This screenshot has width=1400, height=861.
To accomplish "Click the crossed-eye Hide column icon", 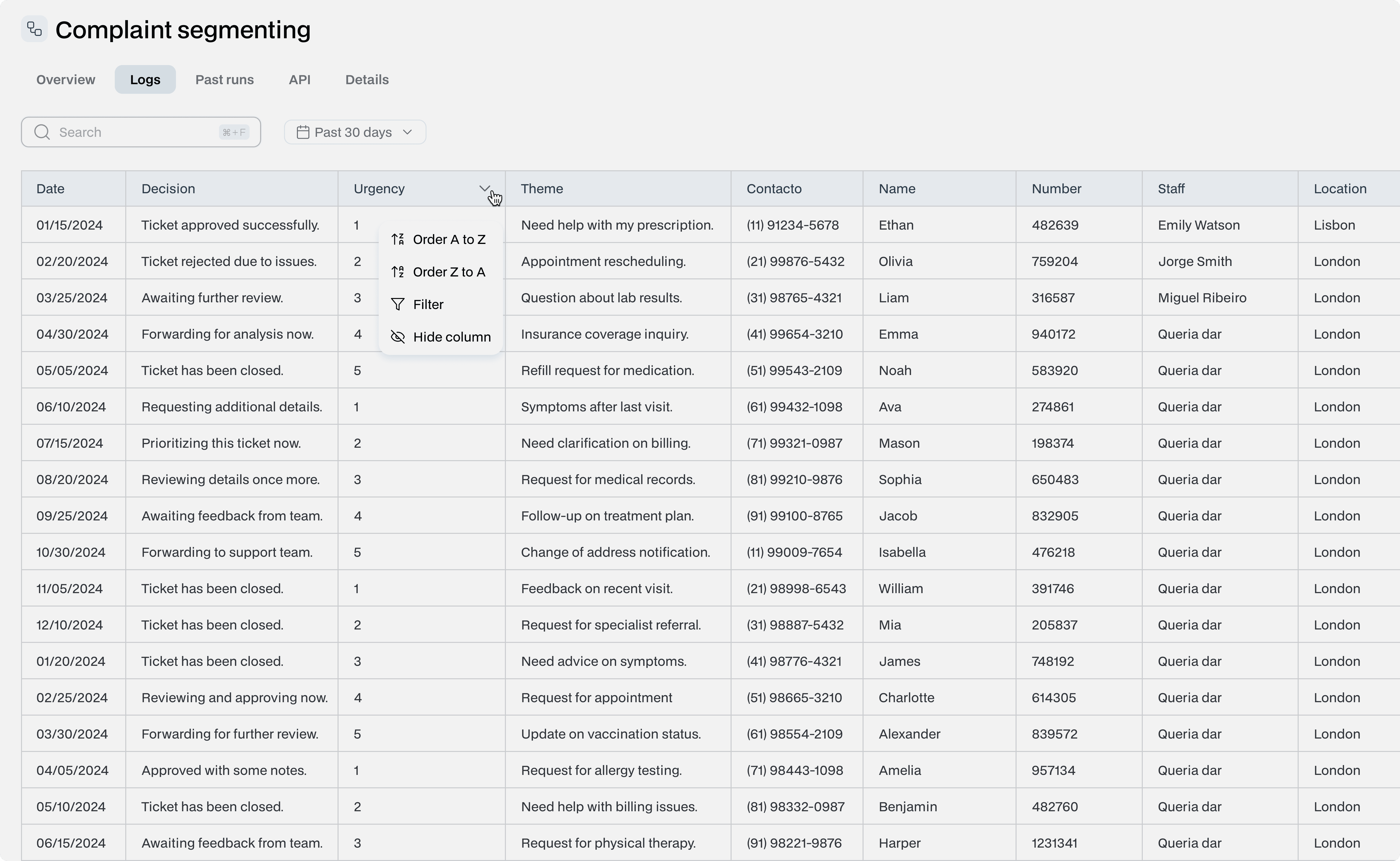I will click(398, 337).
